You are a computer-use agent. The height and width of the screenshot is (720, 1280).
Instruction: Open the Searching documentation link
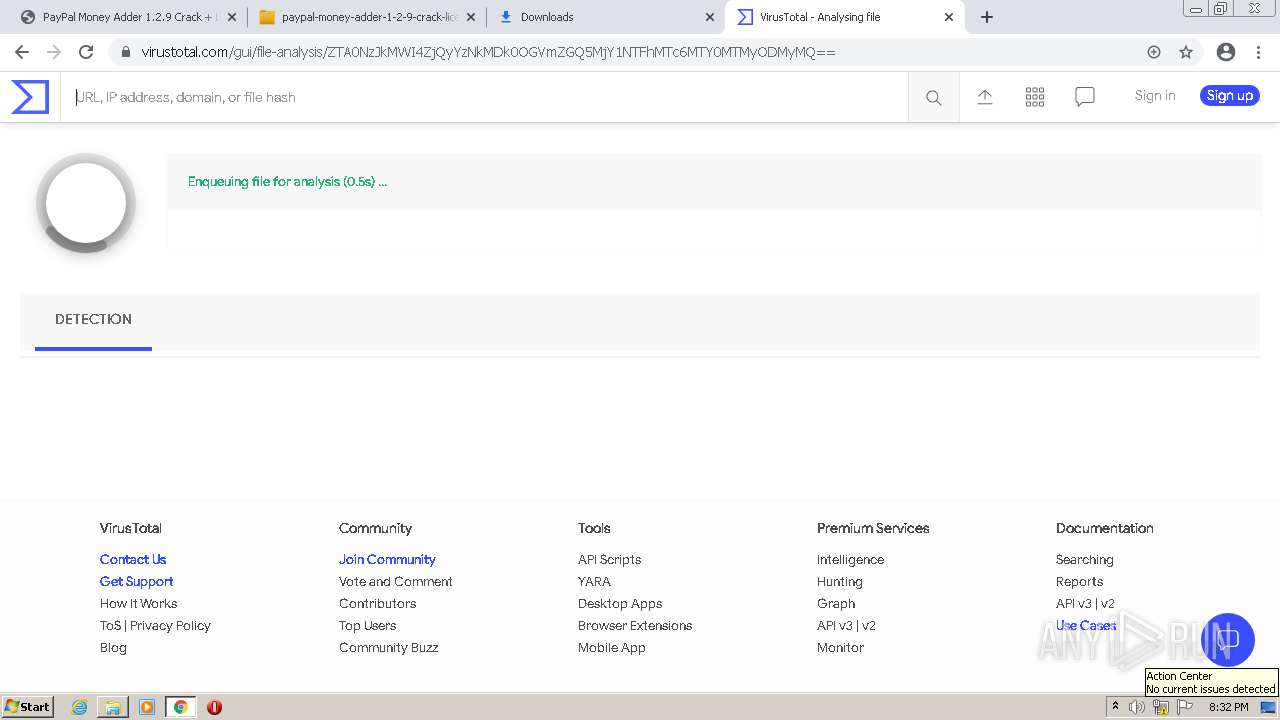click(x=1085, y=560)
